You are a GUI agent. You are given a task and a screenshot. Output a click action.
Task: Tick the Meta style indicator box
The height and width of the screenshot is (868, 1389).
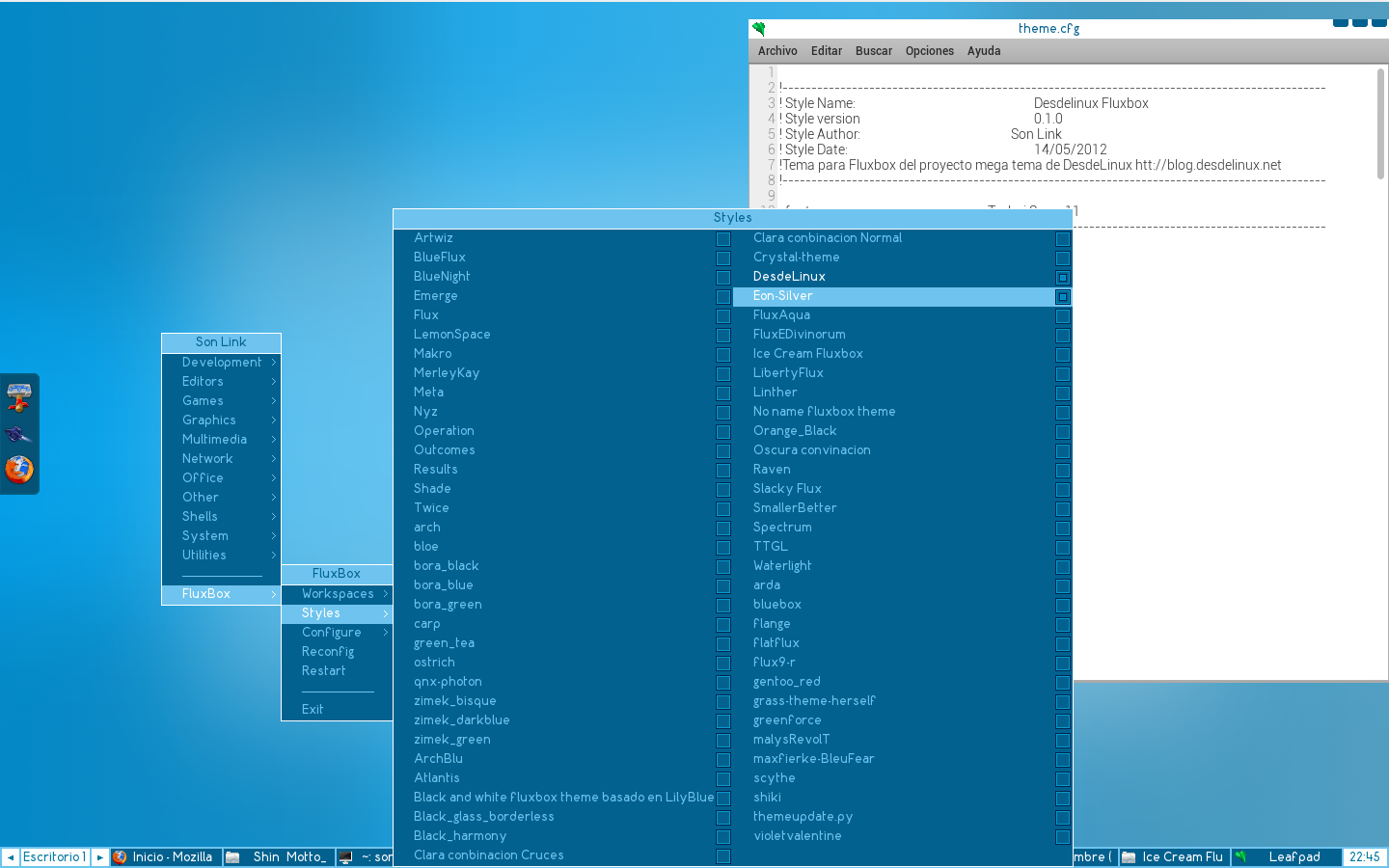(723, 393)
